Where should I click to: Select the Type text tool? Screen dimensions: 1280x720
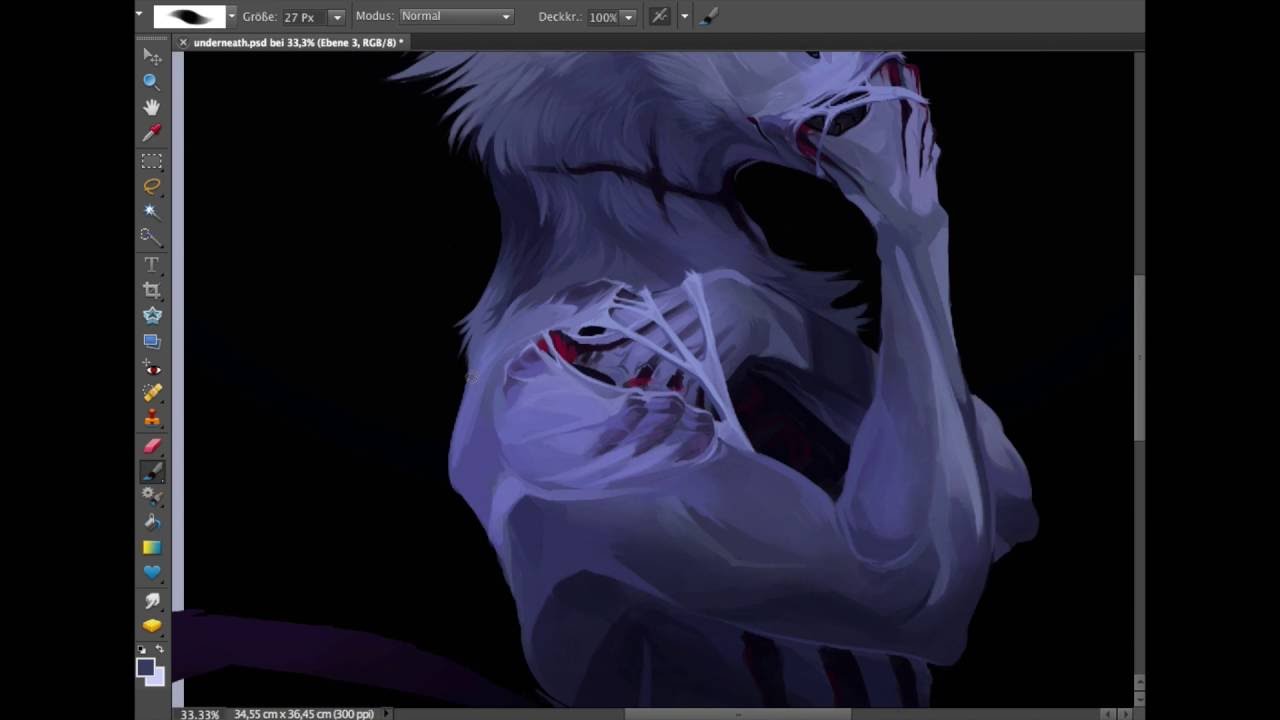pyautogui.click(x=151, y=264)
